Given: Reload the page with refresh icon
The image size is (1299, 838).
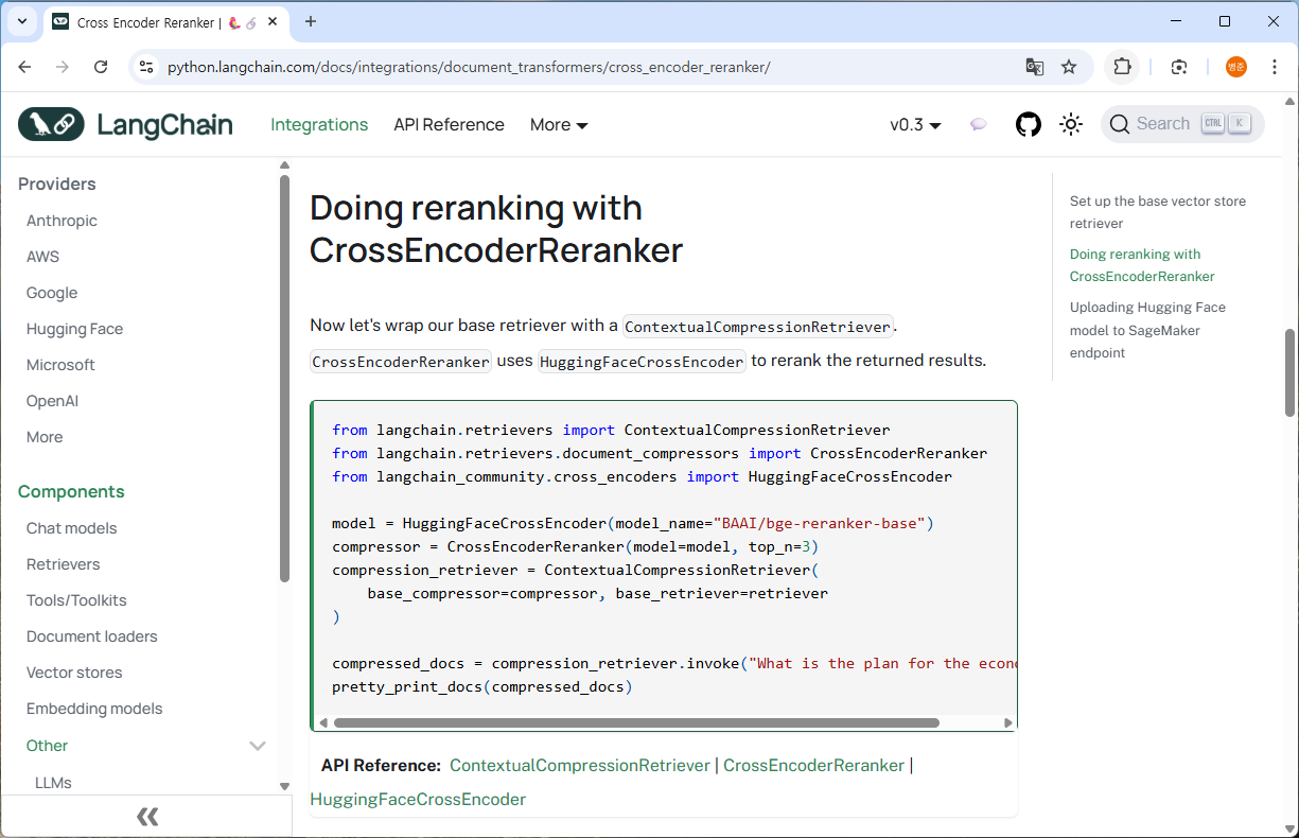Looking at the screenshot, I should point(100,67).
